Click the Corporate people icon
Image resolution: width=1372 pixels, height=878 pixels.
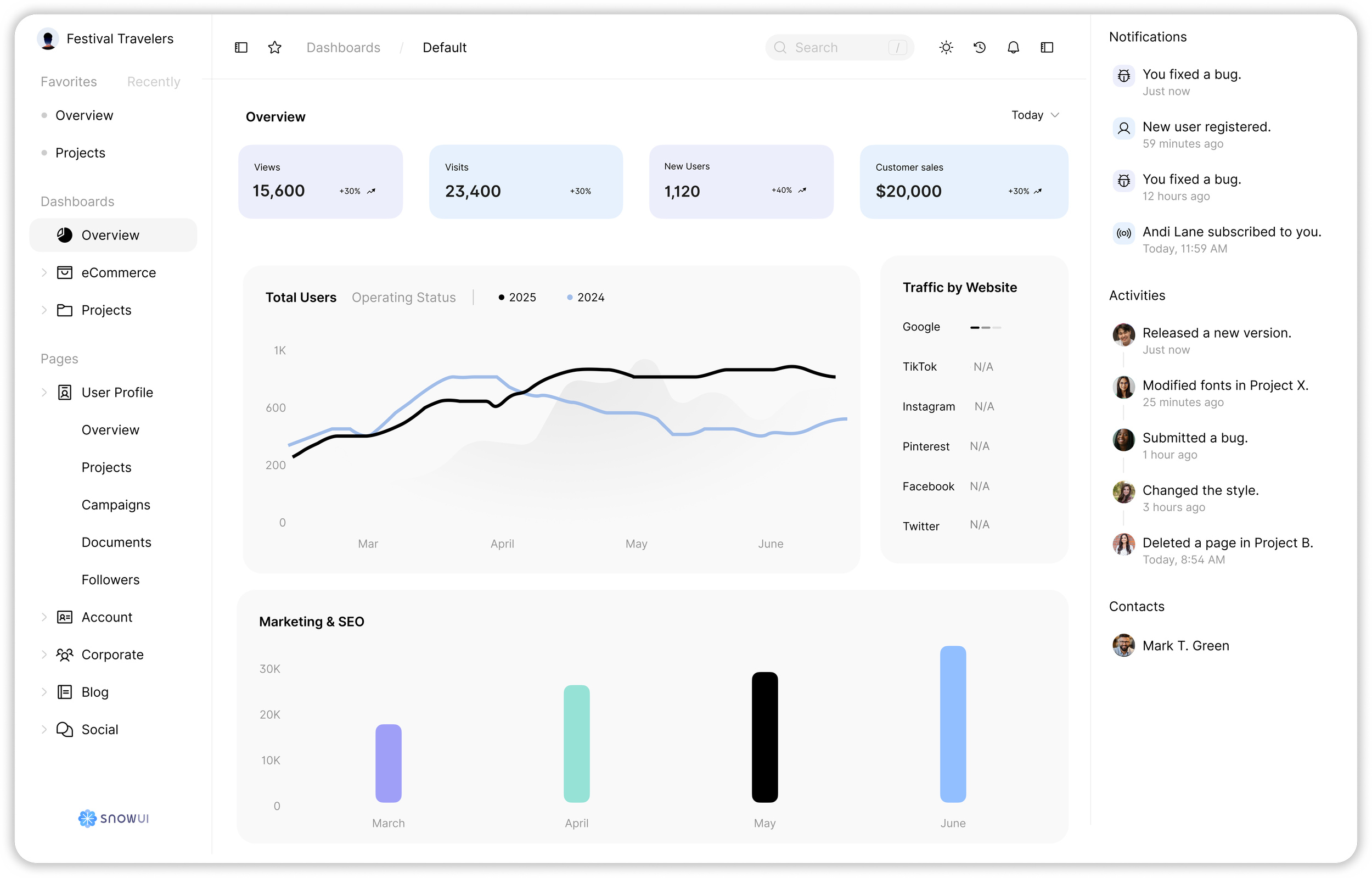click(x=64, y=655)
